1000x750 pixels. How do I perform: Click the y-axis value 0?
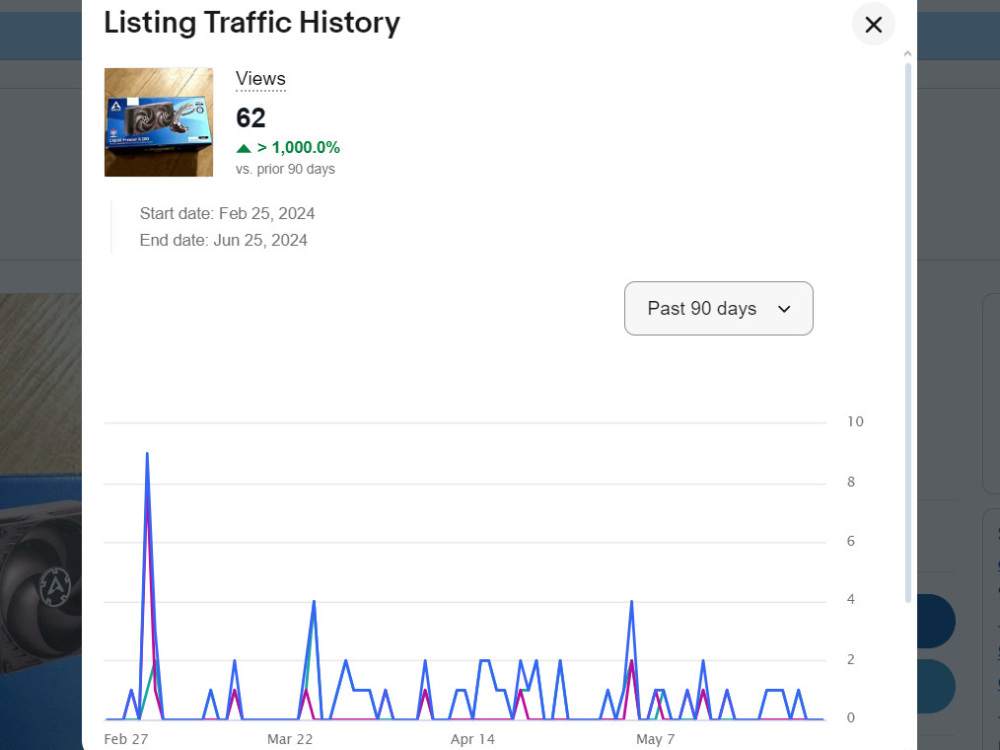click(851, 718)
